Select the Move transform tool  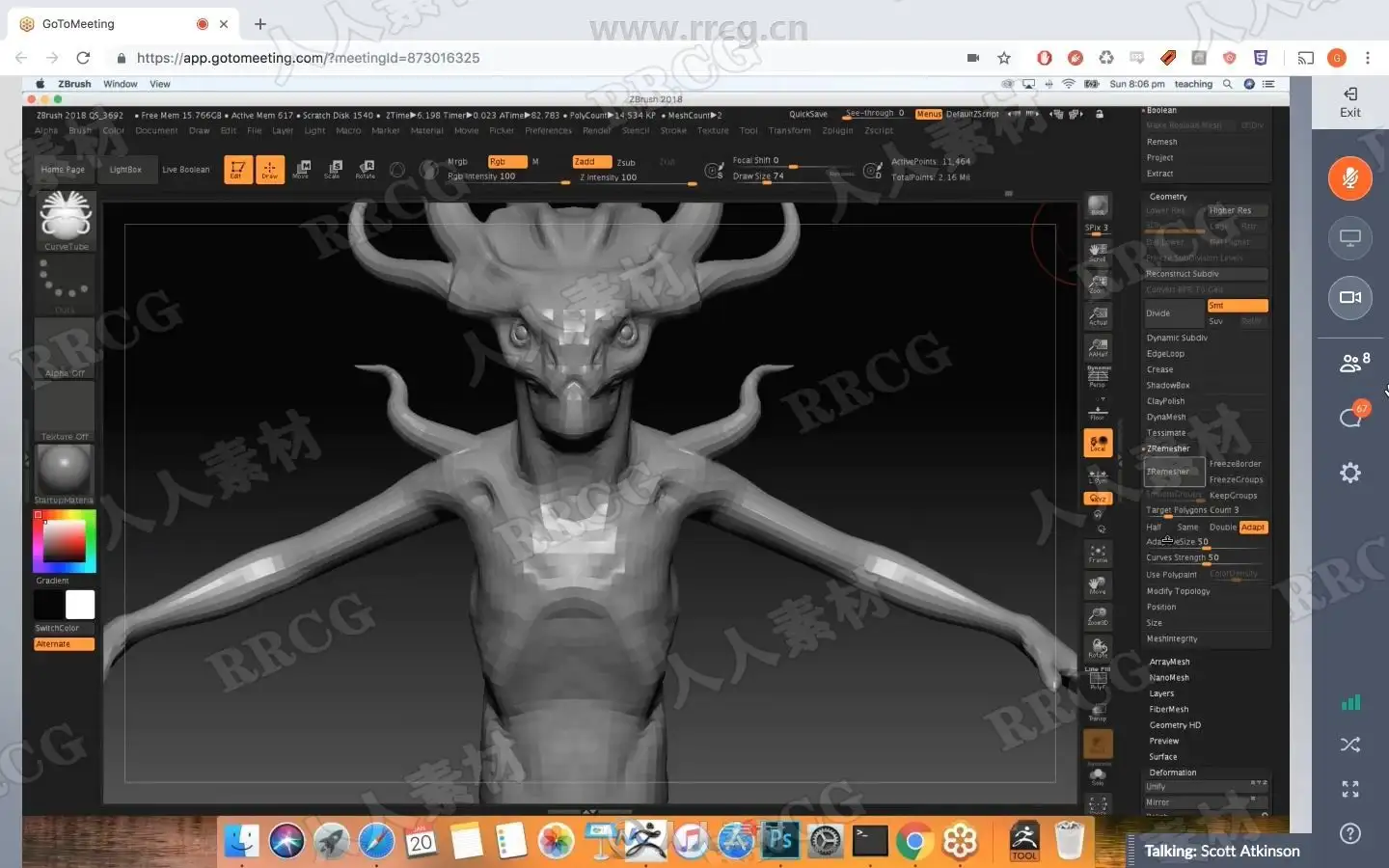point(301,169)
